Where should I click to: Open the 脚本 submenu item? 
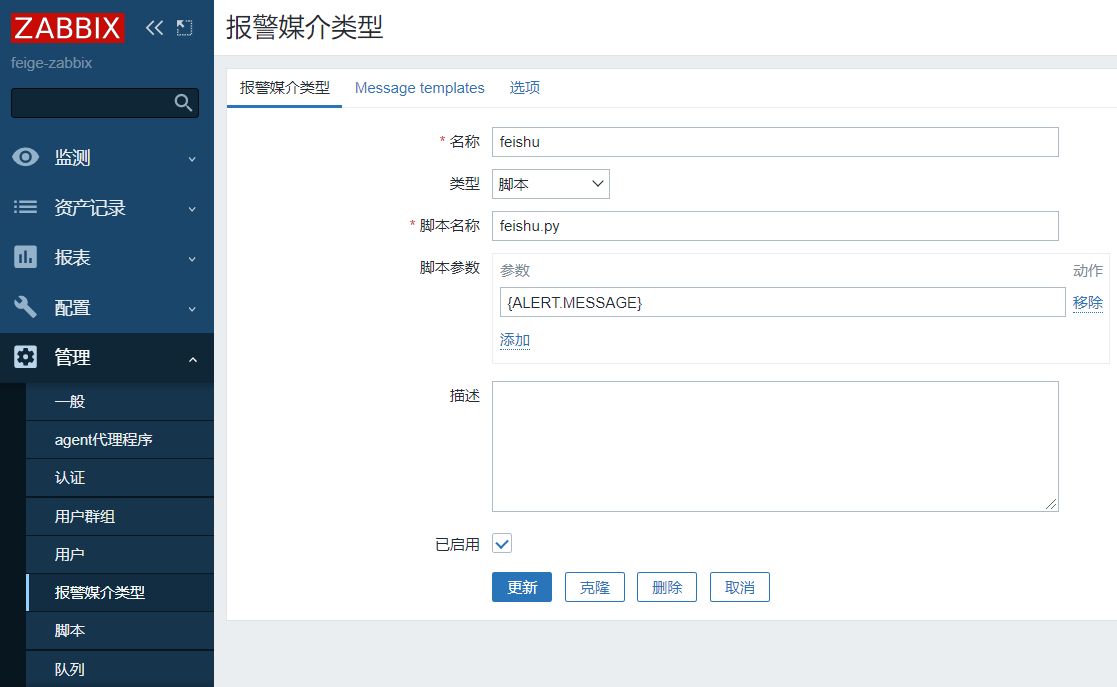pyautogui.click(x=120, y=631)
